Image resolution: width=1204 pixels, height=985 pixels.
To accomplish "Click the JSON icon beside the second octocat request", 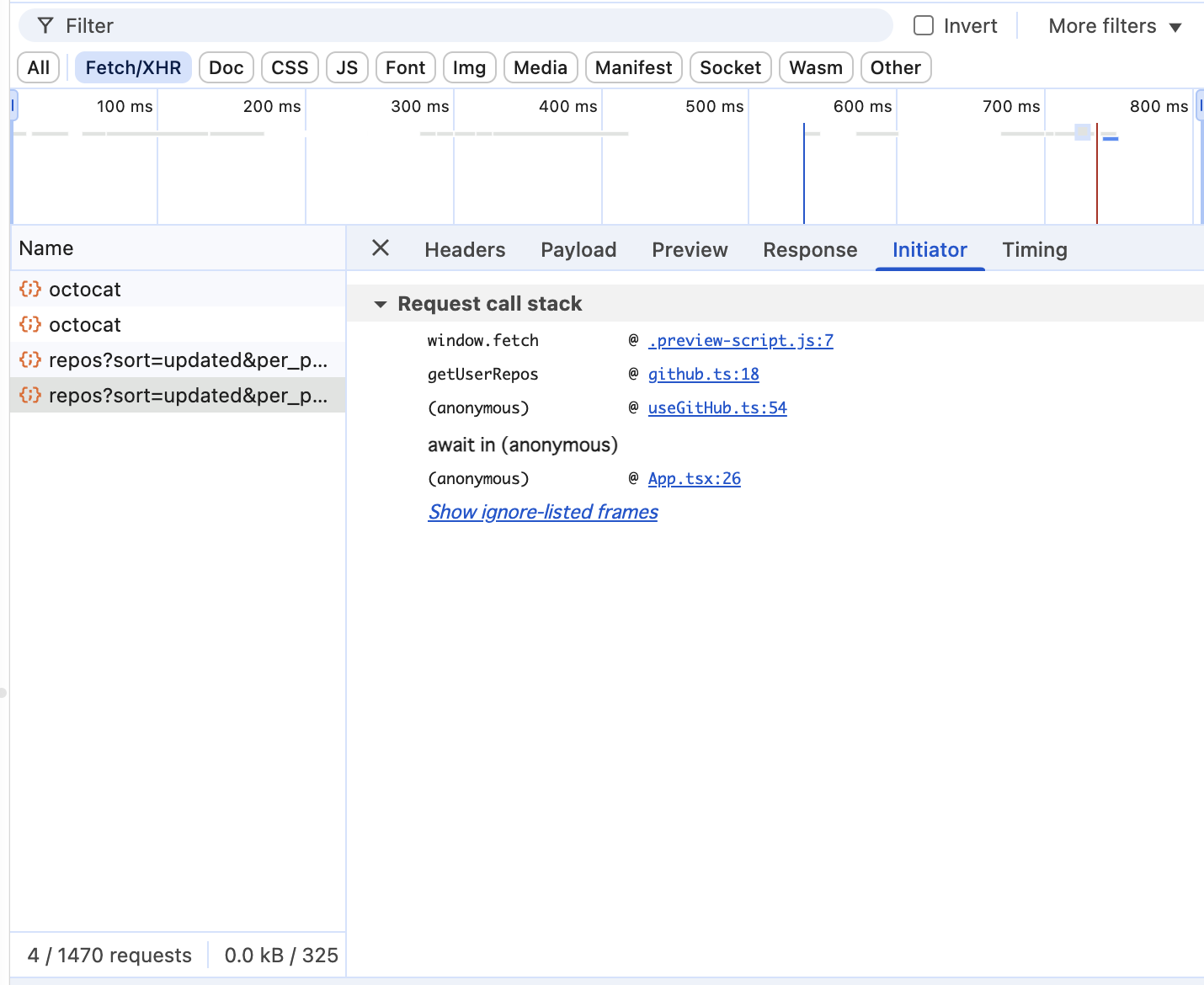I will pyautogui.click(x=29, y=324).
